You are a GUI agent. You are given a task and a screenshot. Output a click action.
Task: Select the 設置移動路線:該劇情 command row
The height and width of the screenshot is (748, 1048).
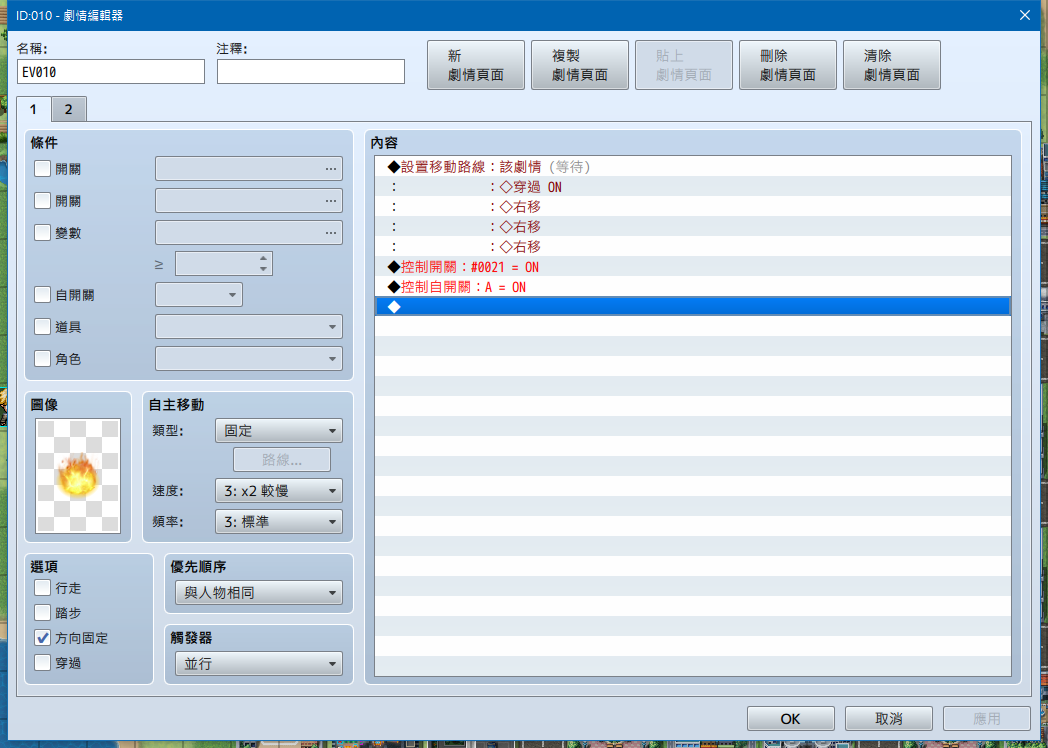coord(692,166)
